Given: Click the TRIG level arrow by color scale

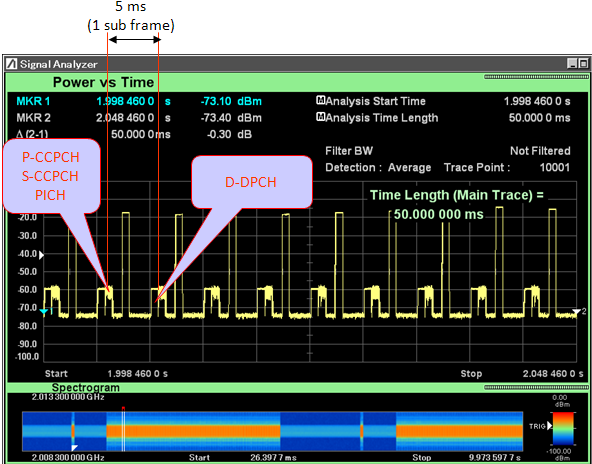Looking at the screenshot, I should [549, 426].
